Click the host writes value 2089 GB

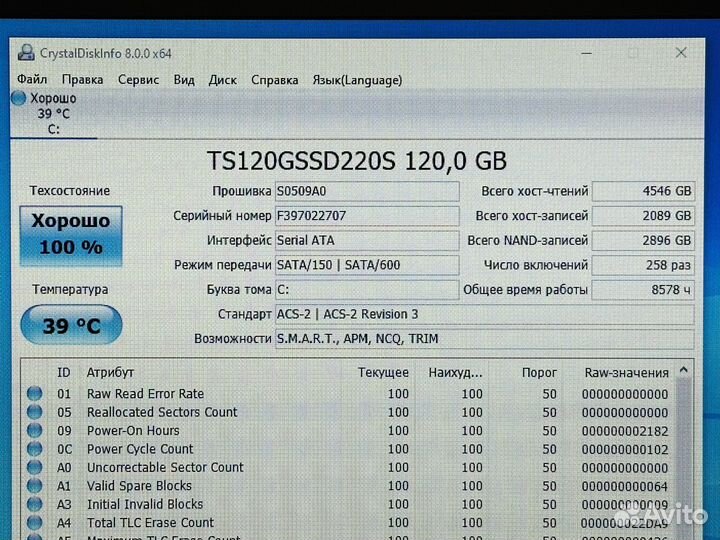643,216
